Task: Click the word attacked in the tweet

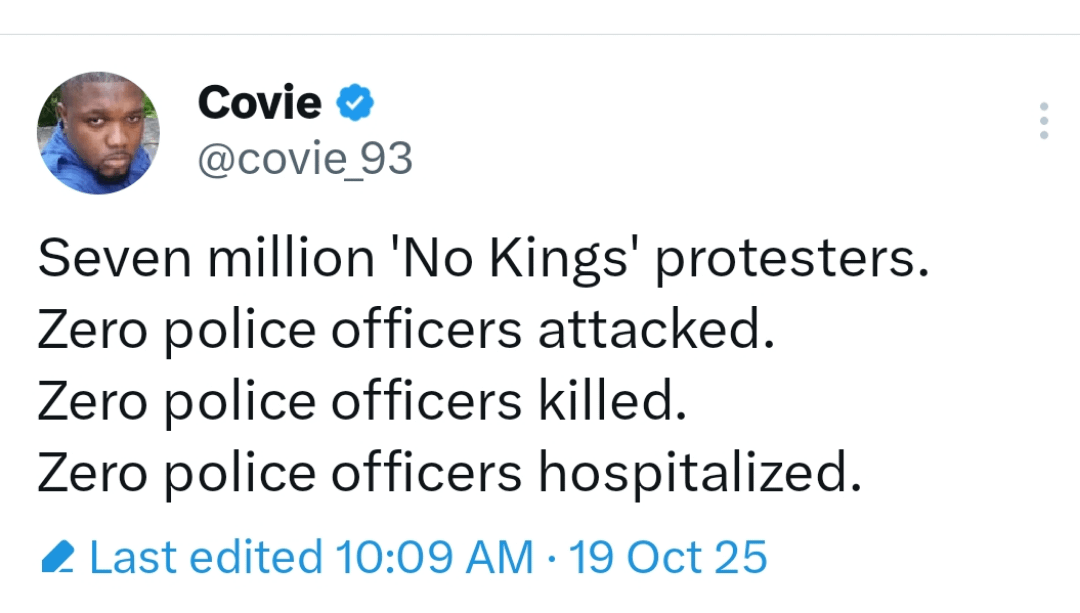Action: pyautogui.click(x=657, y=331)
